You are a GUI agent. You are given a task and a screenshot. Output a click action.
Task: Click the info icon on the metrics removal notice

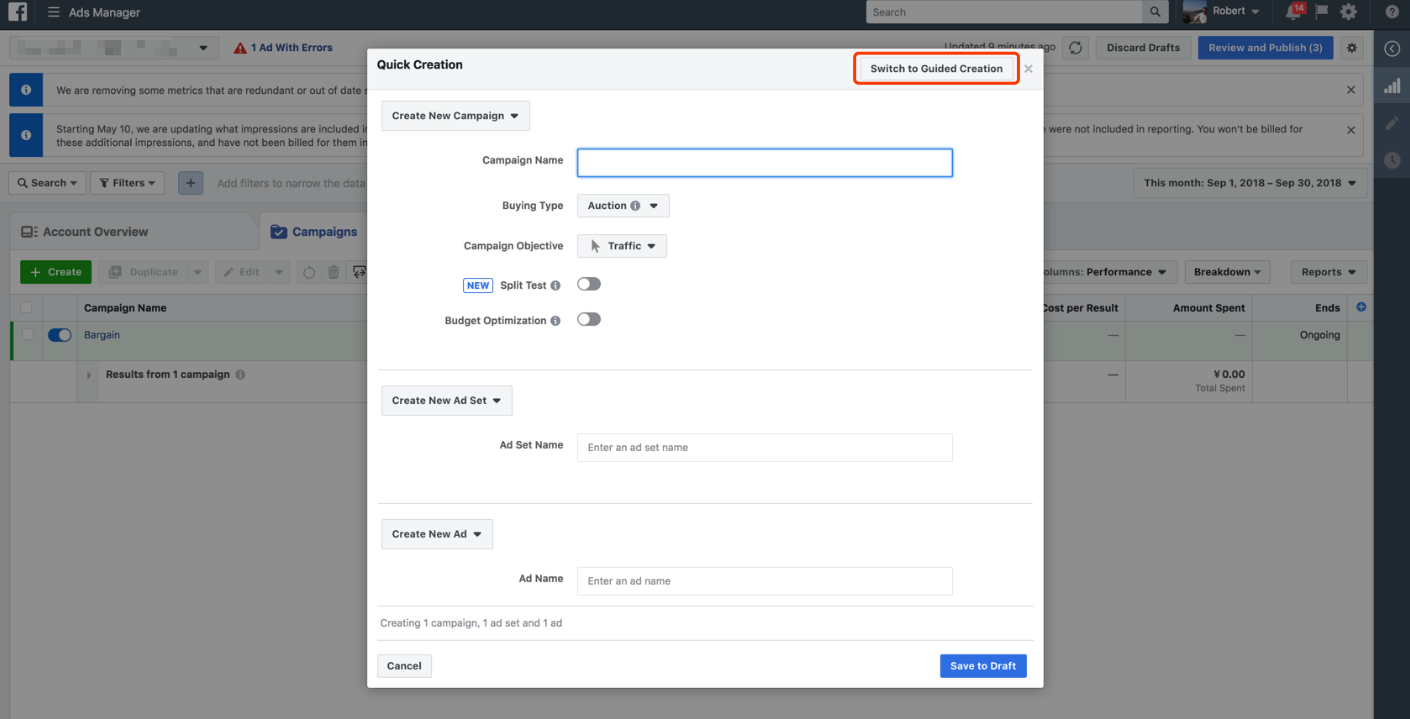[x=26, y=90]
